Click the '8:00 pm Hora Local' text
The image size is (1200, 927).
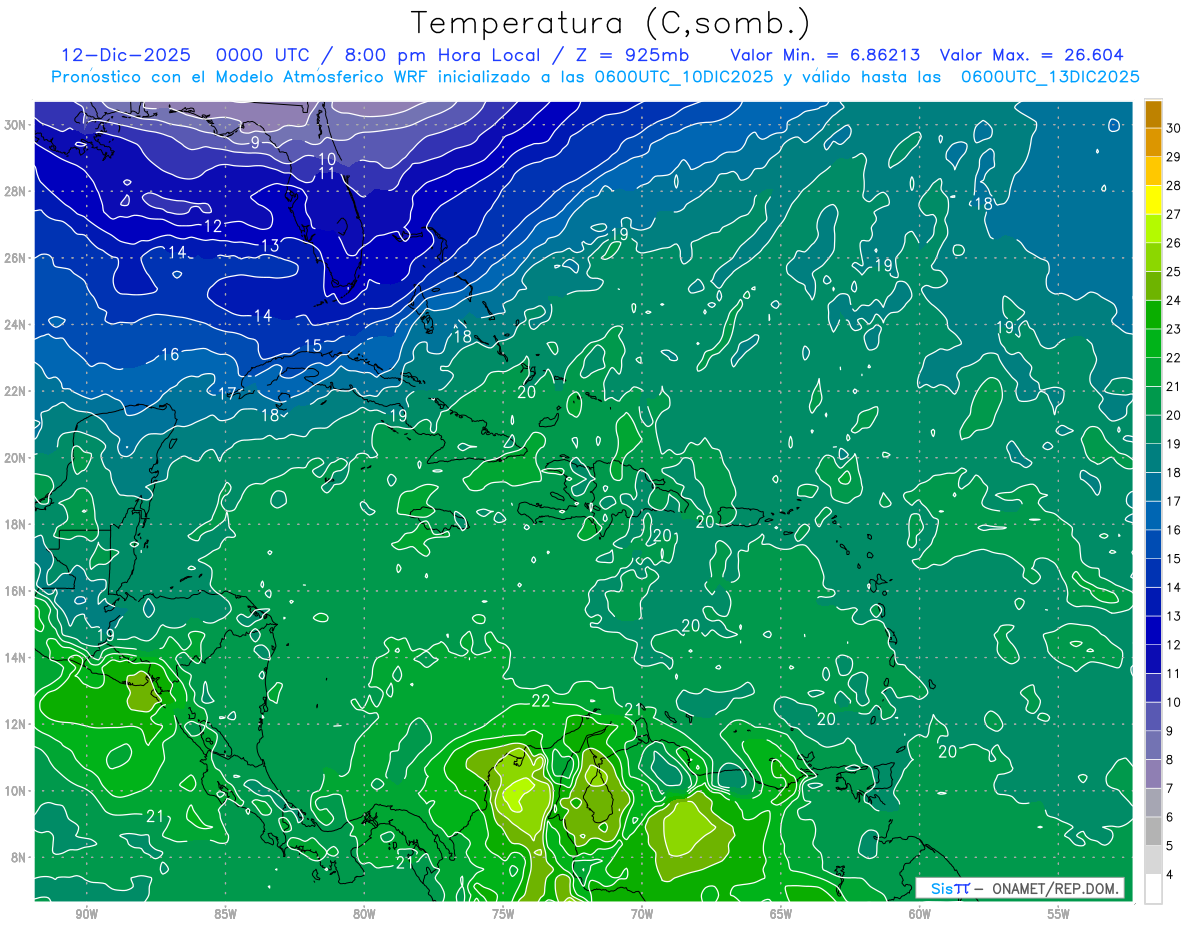click(442, 55)
